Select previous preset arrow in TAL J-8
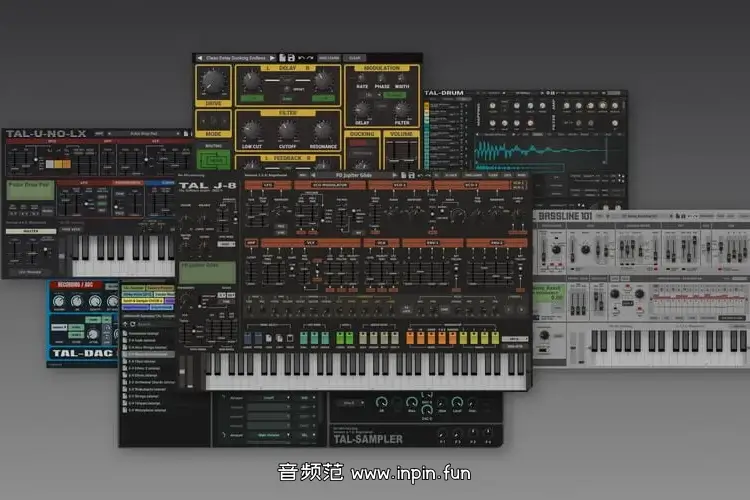The height and width of the screenshot is (500, 750). click(313, 176)
